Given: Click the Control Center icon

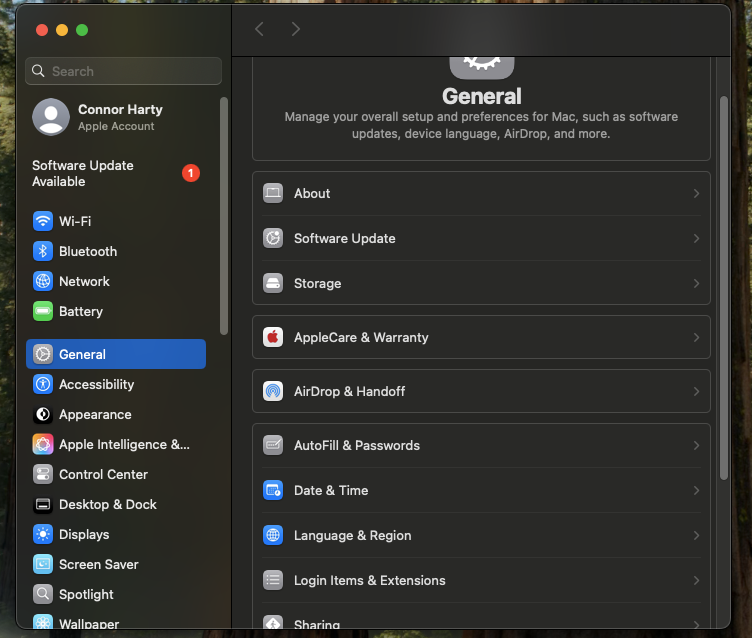Looking at the screenshot, I should pyautogui.click(x=43, y=474).
